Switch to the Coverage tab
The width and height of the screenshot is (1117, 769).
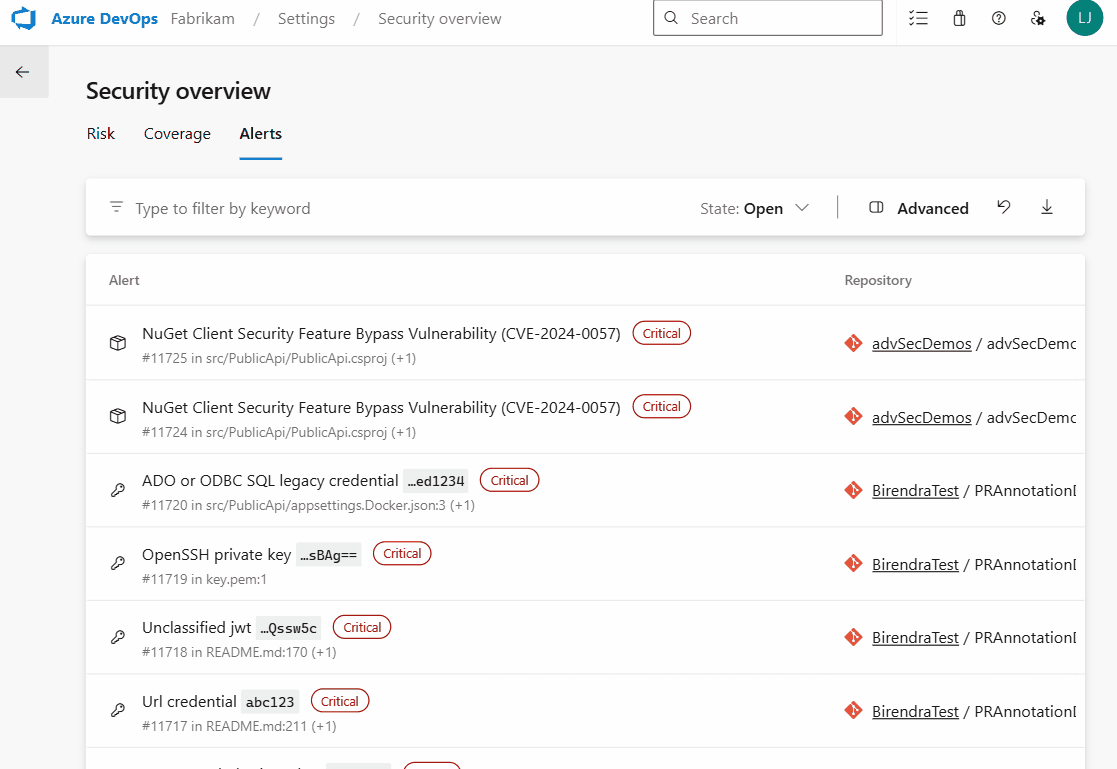coord(177,133)
